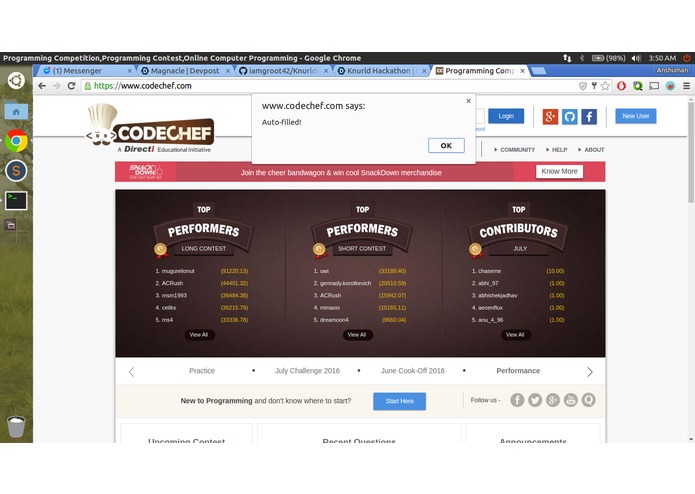Screen dimensions: 695x494
Task: Dismiss the alert with OK
Action: (446, 145)
